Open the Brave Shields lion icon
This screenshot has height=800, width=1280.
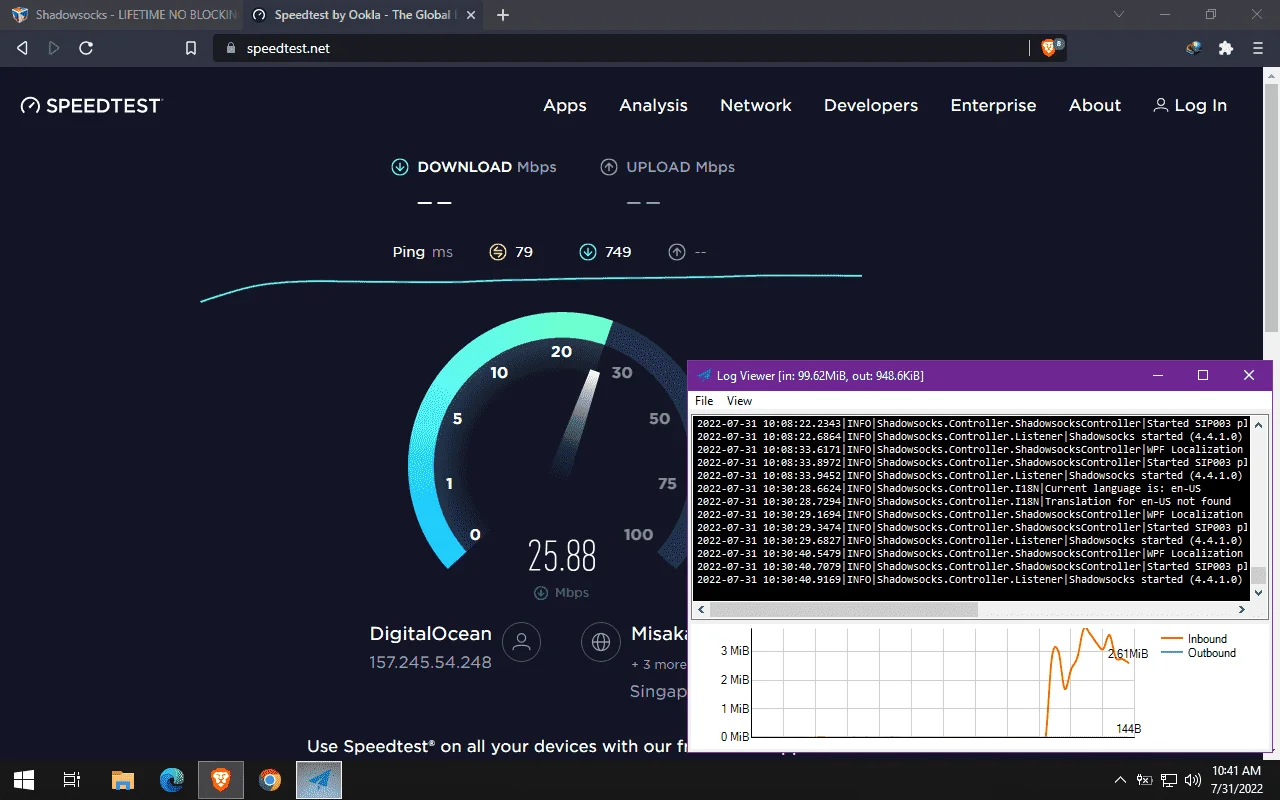click(x=1049, y=48)
